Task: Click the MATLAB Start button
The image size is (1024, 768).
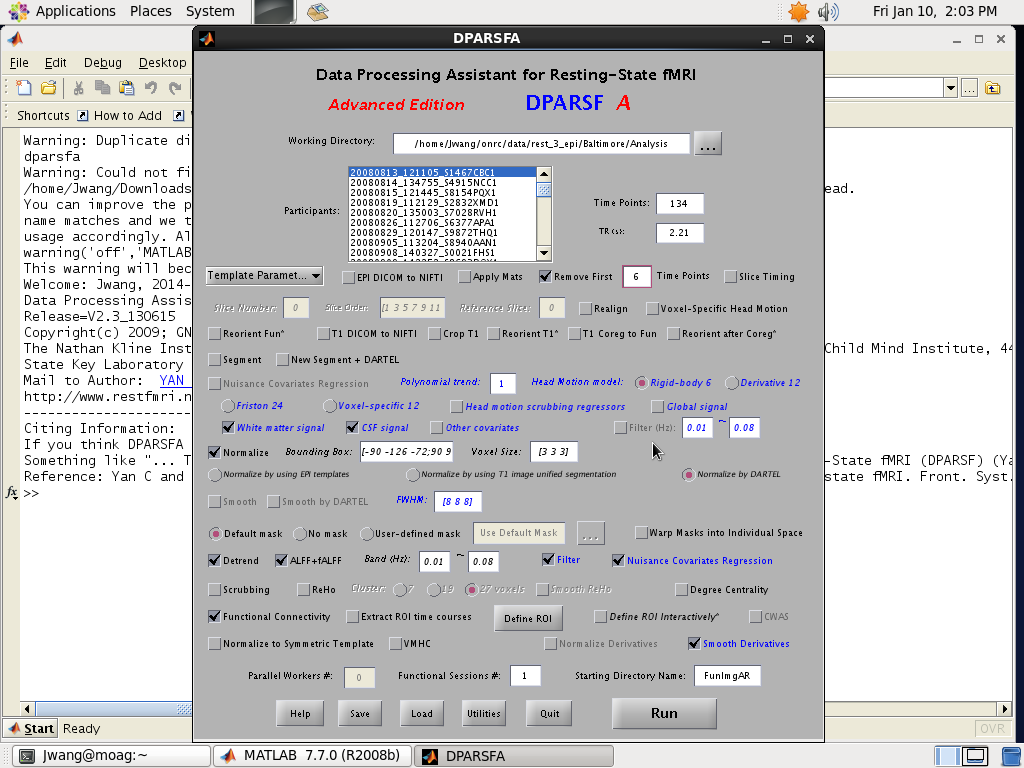Action: point(31,729)
